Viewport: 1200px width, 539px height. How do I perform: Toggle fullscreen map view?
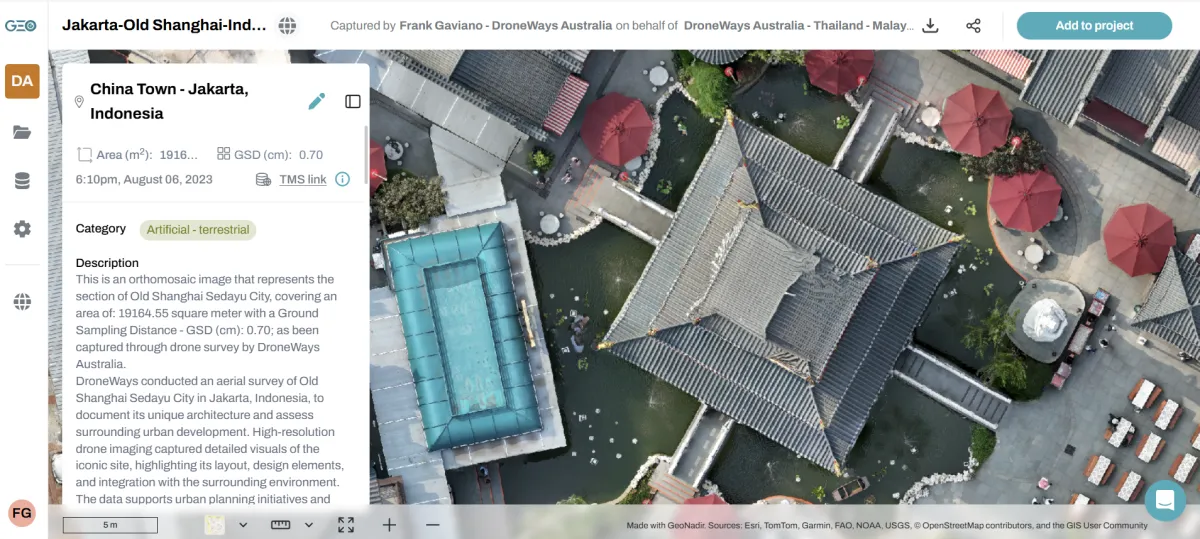pyautogui.click(x=346, y=524)
